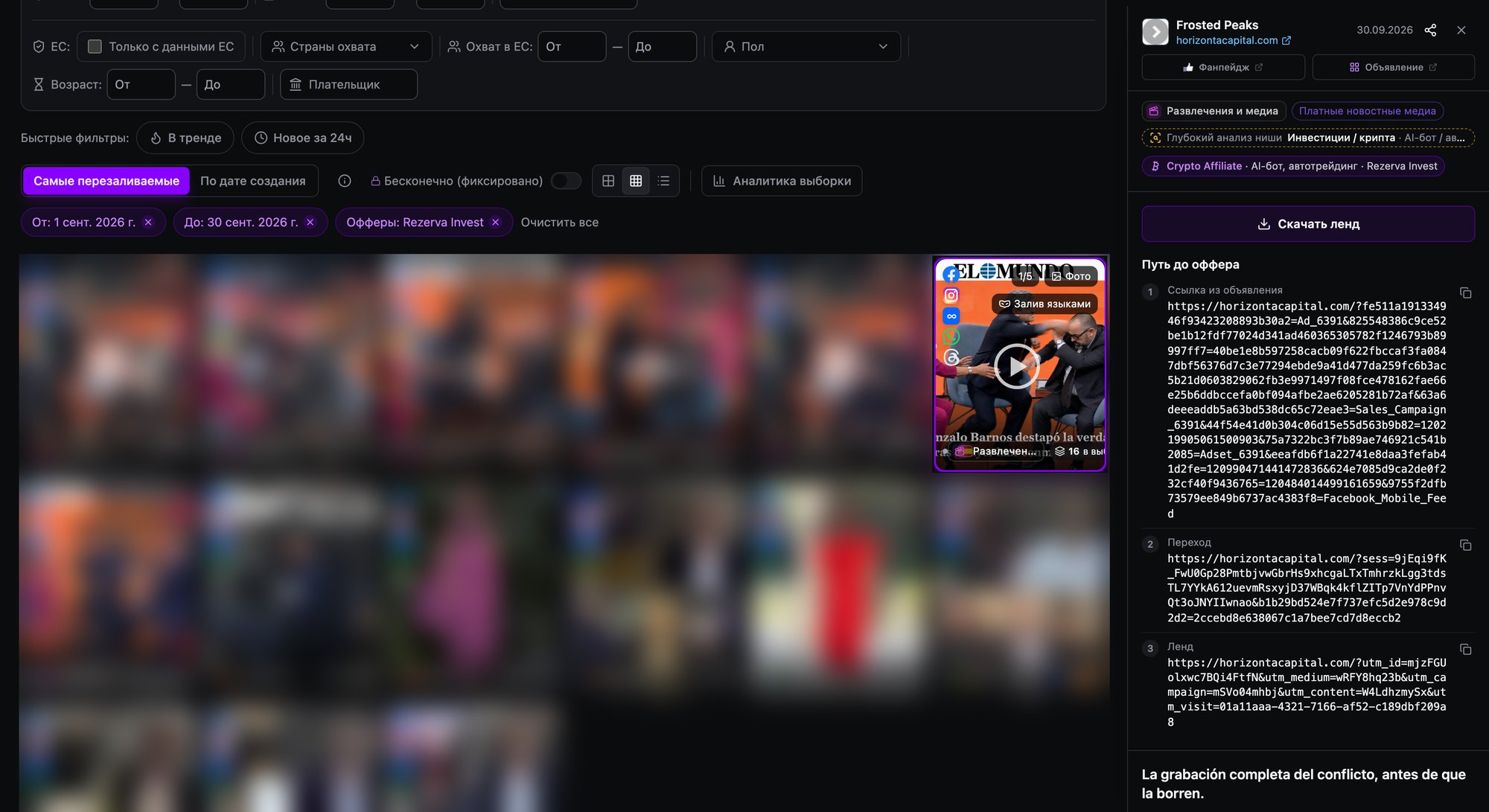Open the Плательщик selector

[348, 84]
